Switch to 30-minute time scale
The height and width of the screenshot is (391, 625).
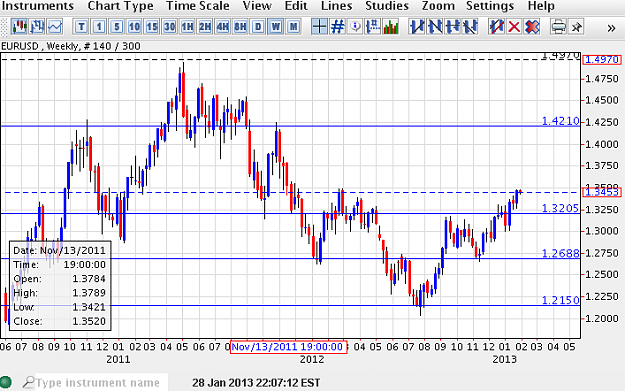tap(169, 27)
